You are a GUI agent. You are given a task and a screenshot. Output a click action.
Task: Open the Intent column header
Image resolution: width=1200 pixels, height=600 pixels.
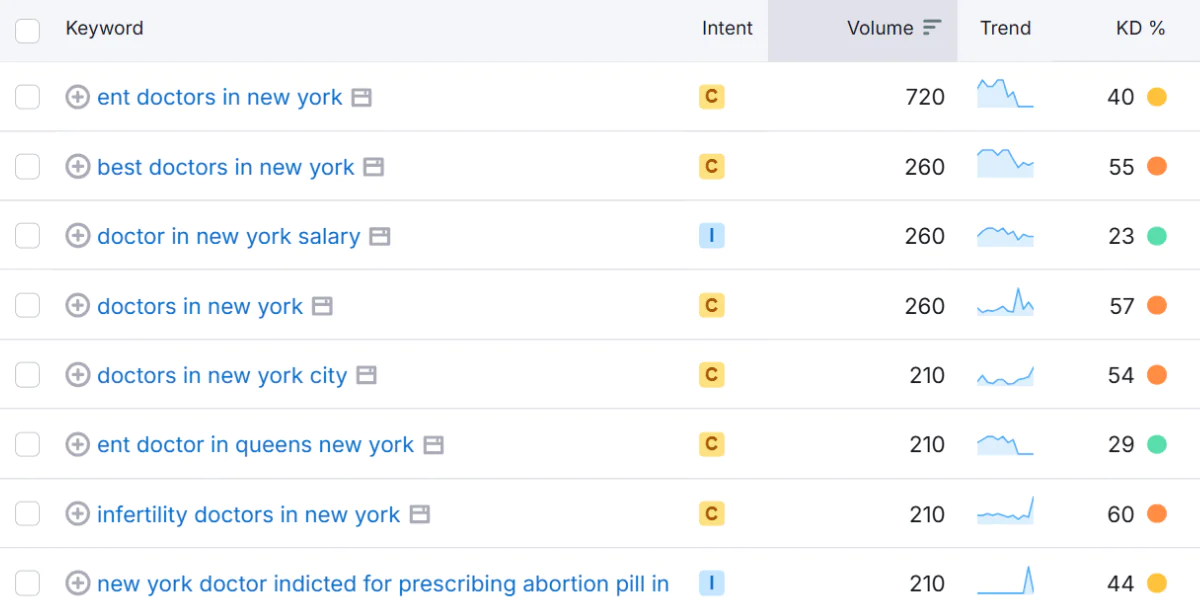click(727, 28)
